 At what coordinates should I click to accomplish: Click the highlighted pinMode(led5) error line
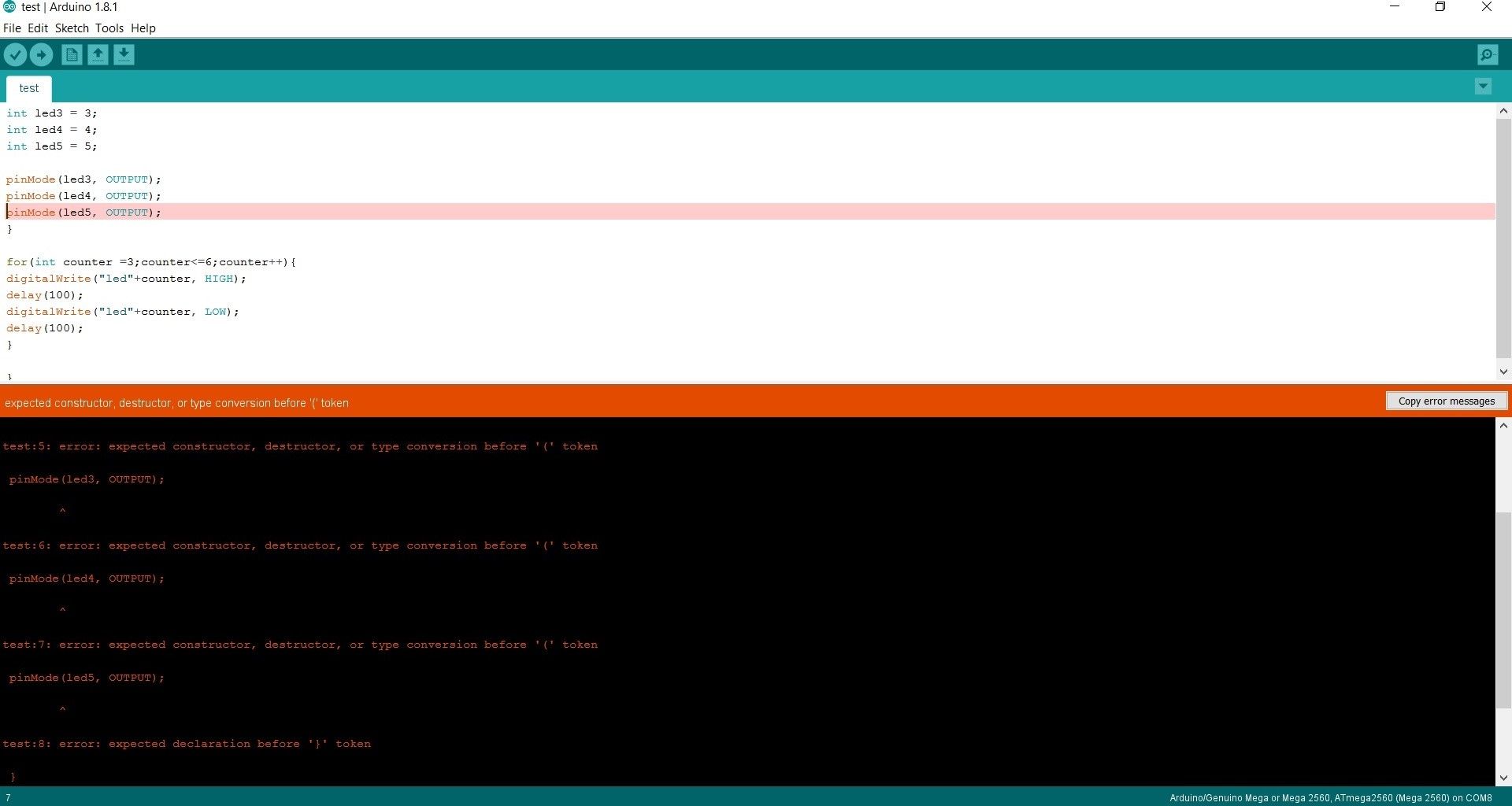pos(83,213)
